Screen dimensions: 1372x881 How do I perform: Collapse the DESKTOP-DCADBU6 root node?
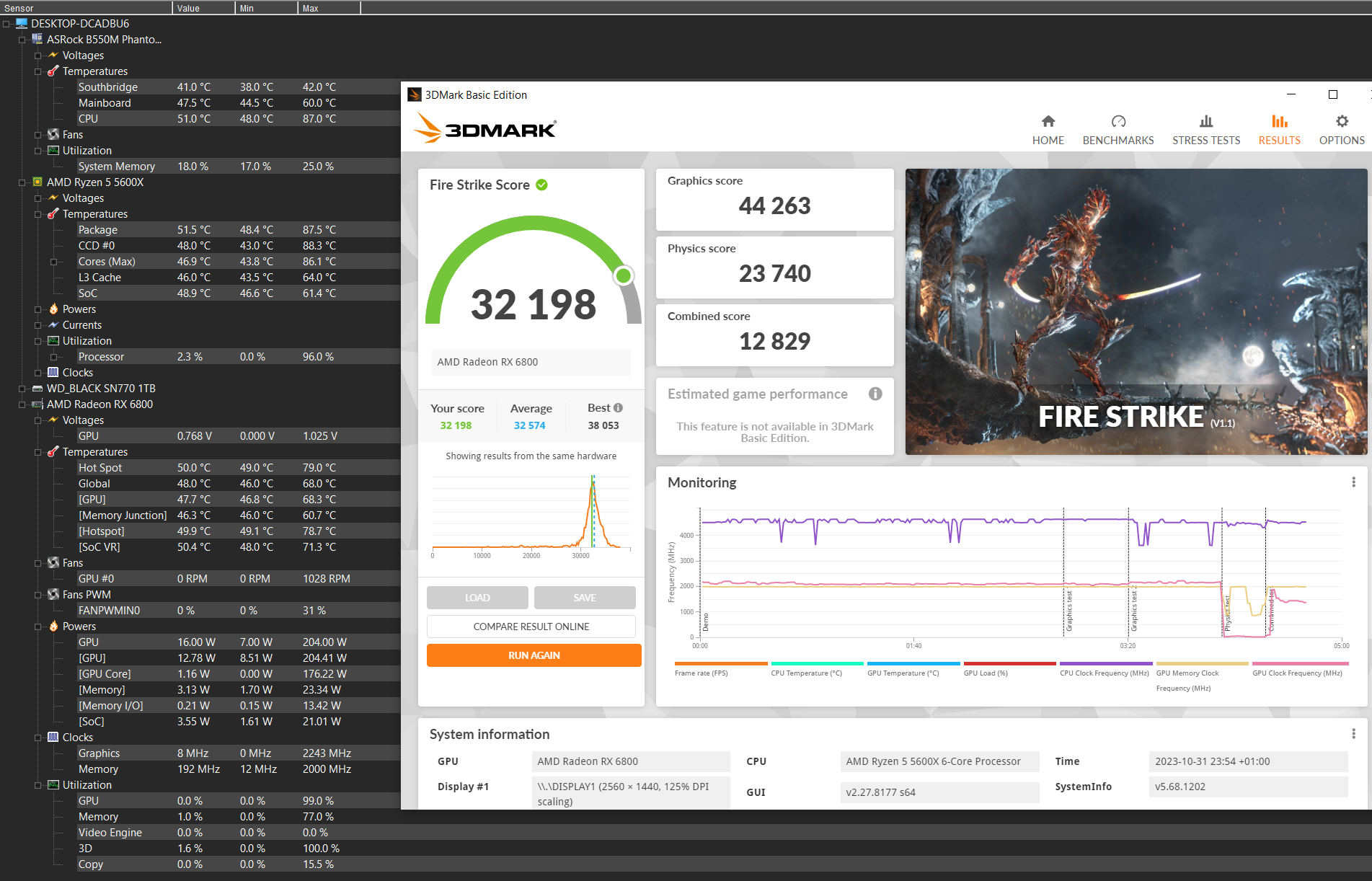click(6, 24)
